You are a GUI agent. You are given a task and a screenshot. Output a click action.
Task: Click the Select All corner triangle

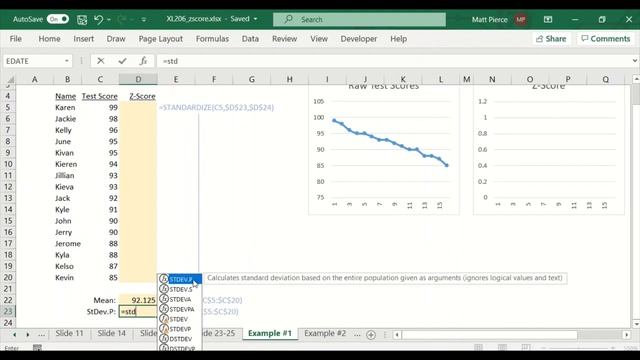pos(10,79)
